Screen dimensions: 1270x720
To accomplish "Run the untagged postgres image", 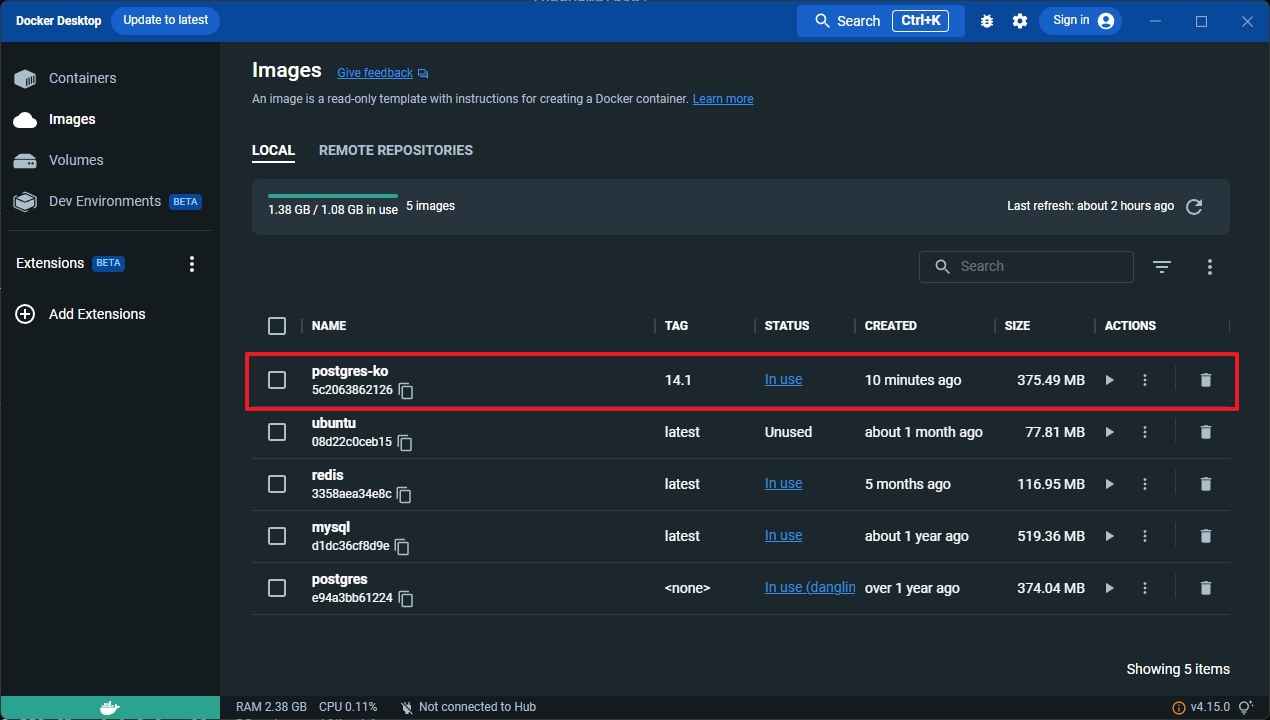I will point(1109,588).
